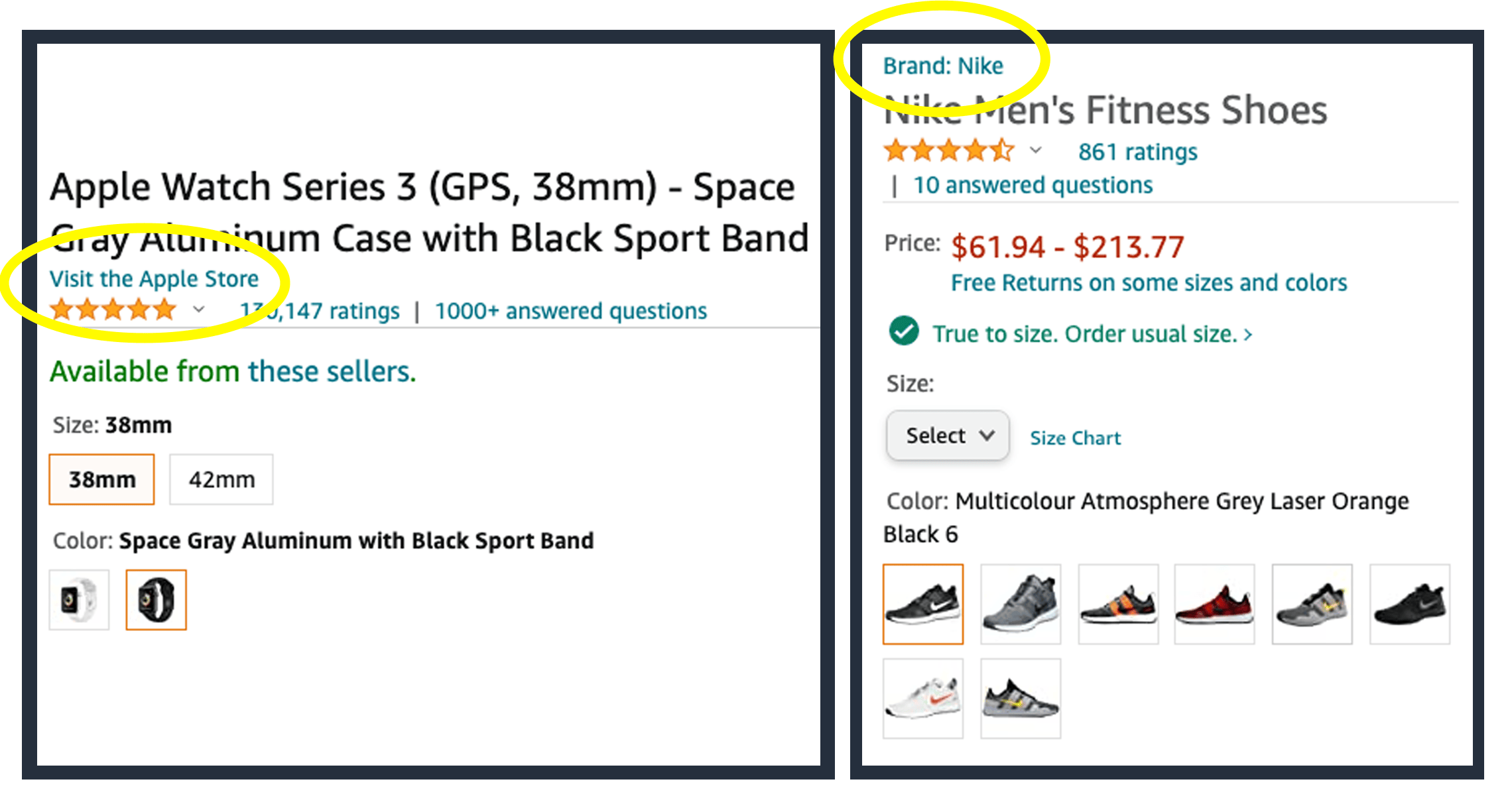The height and width of the screenshot is (808, 1512).
Task: Open the Visit the Apple Store link
Action: [154, 279]
